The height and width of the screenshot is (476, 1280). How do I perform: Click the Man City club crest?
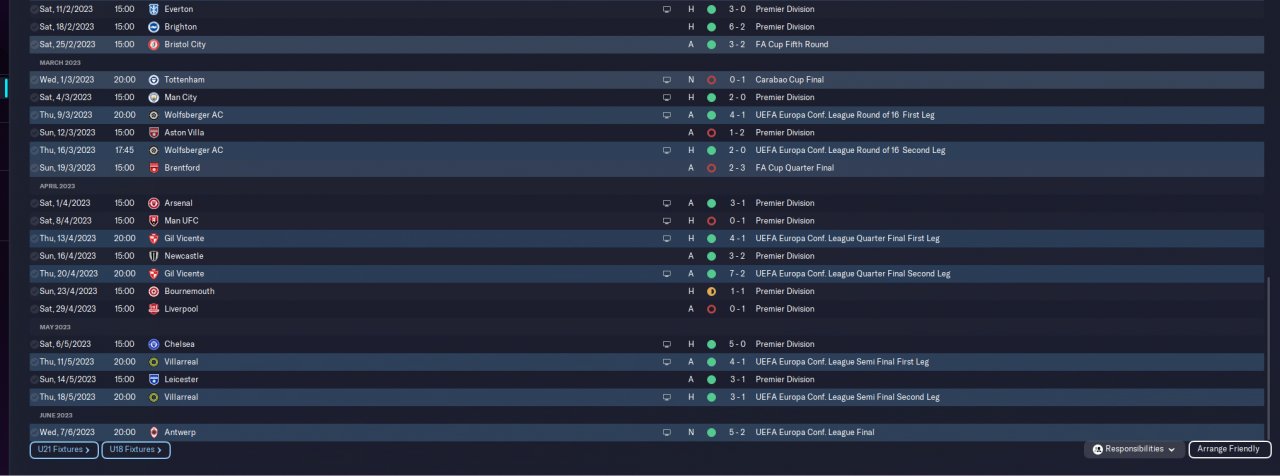pyautogui.click(x=153, y=97)
